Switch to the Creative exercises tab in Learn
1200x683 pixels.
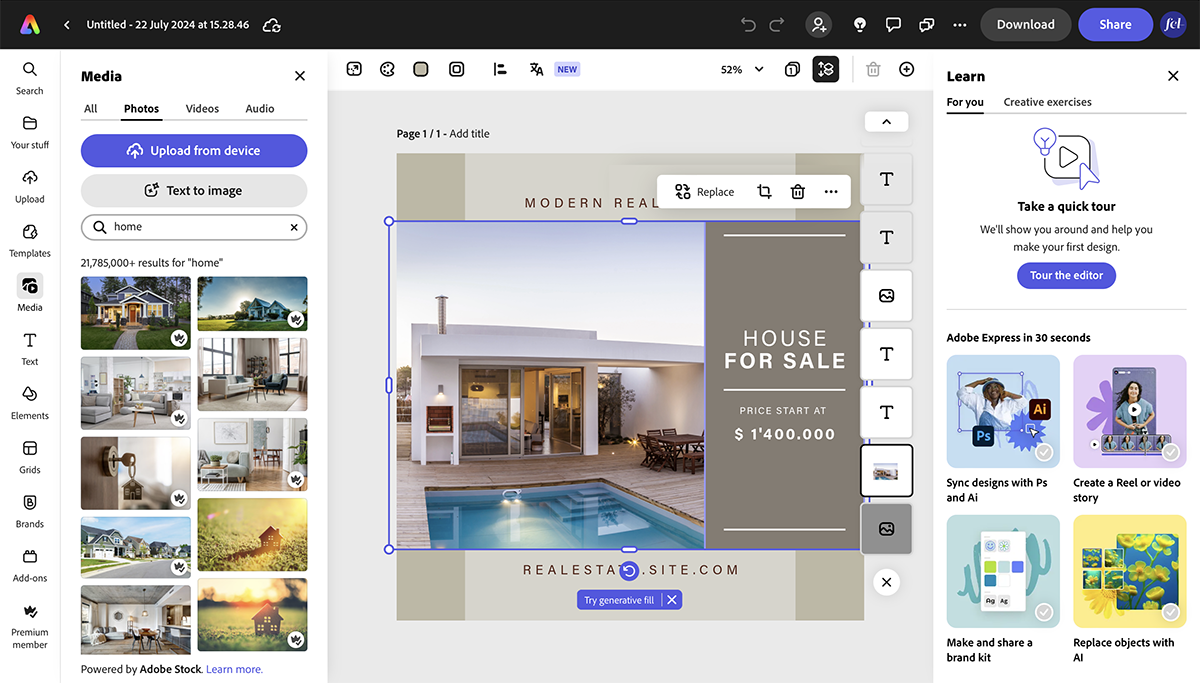pos(1047,102)
